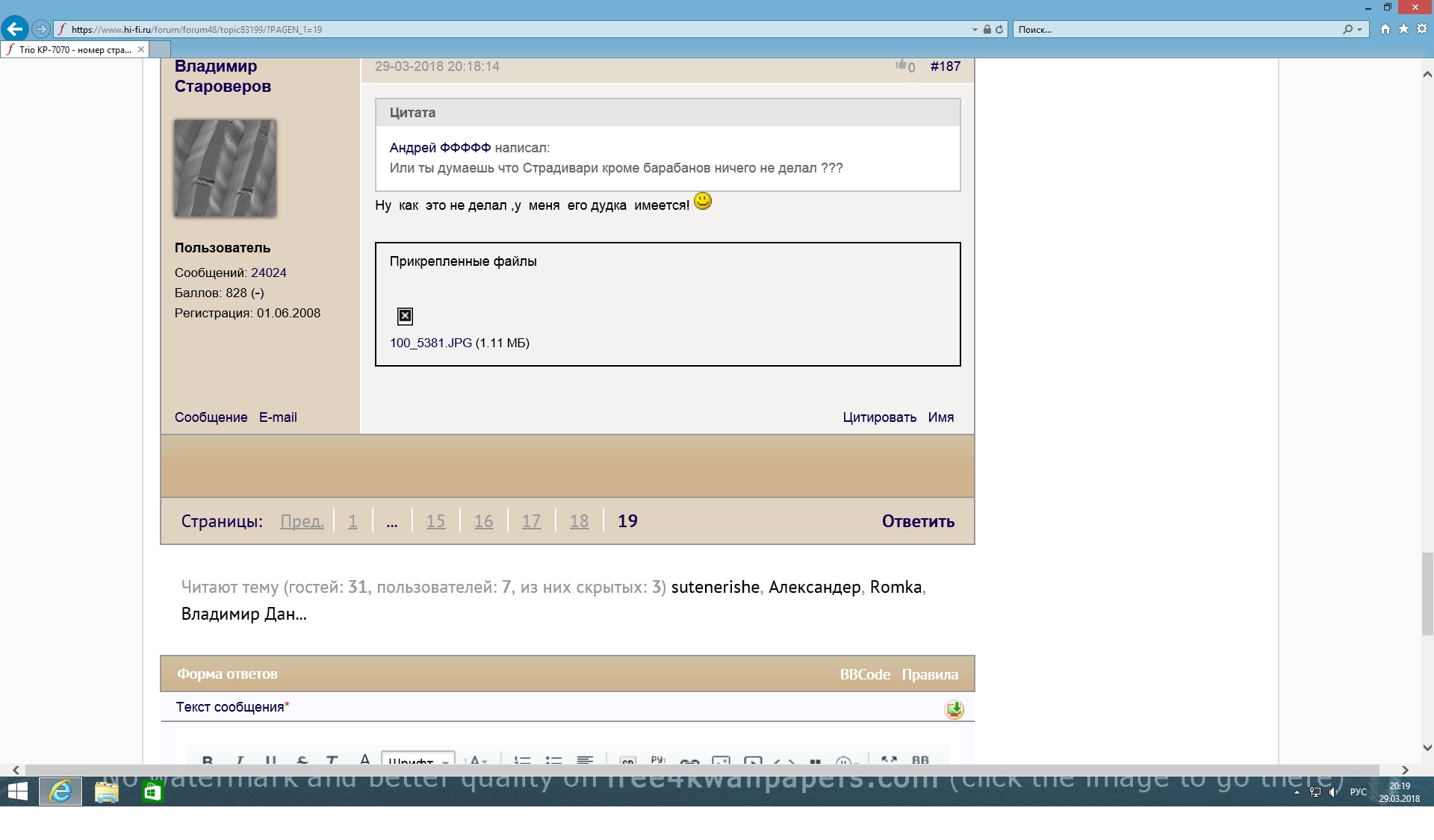Click the browser back arrow button
The width and height of the screenshot is (1434, 840).
tap(15, 29)
